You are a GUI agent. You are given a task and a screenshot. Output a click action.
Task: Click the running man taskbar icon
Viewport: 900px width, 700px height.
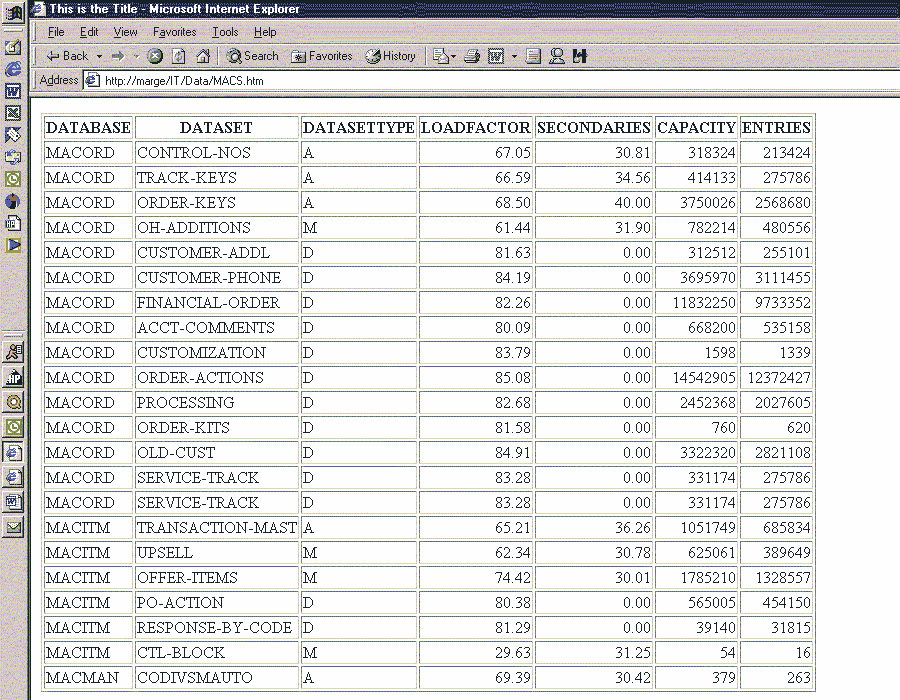14,352
